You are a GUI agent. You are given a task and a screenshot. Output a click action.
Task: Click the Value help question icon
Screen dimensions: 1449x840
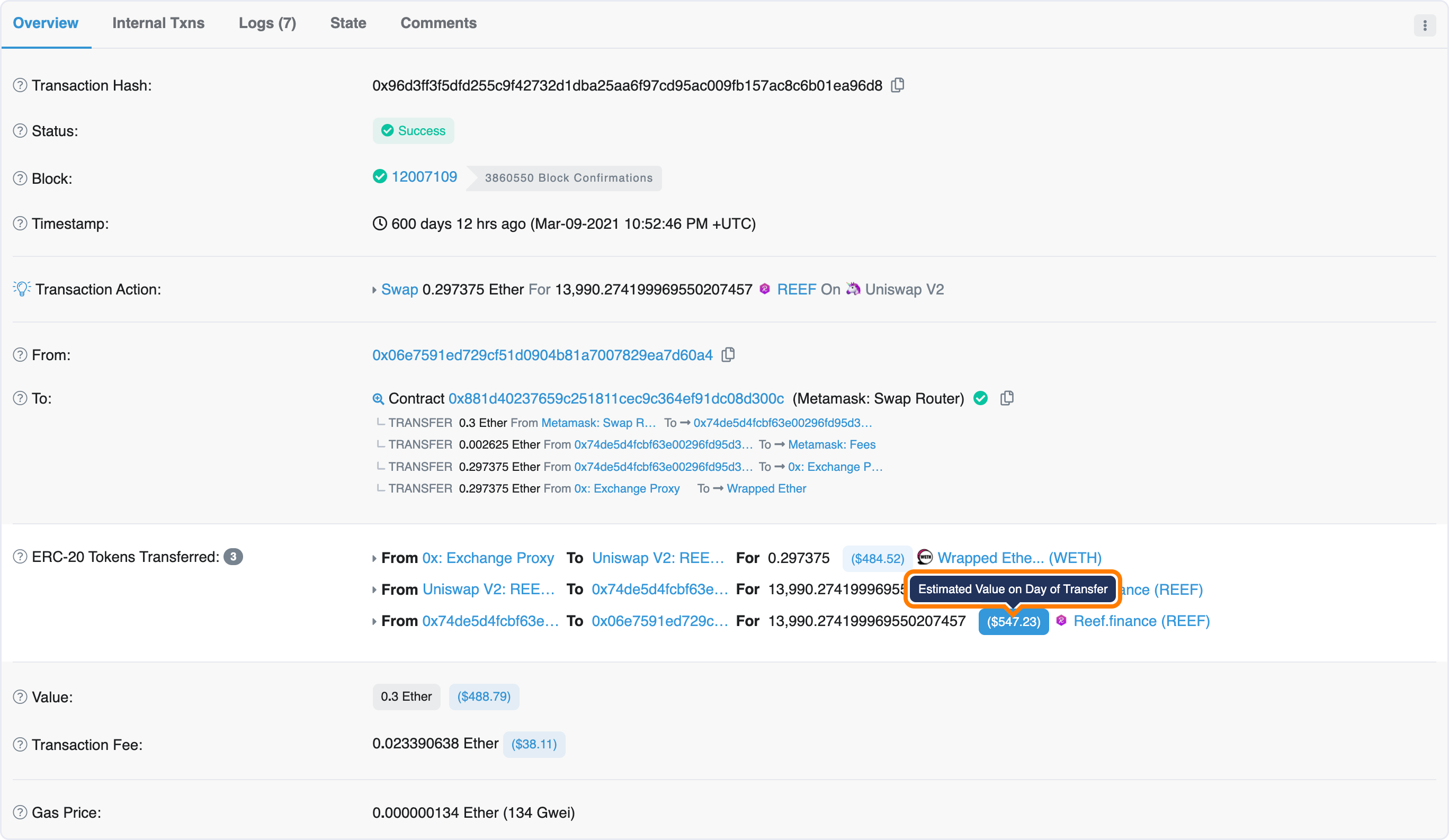pos(20,697)
